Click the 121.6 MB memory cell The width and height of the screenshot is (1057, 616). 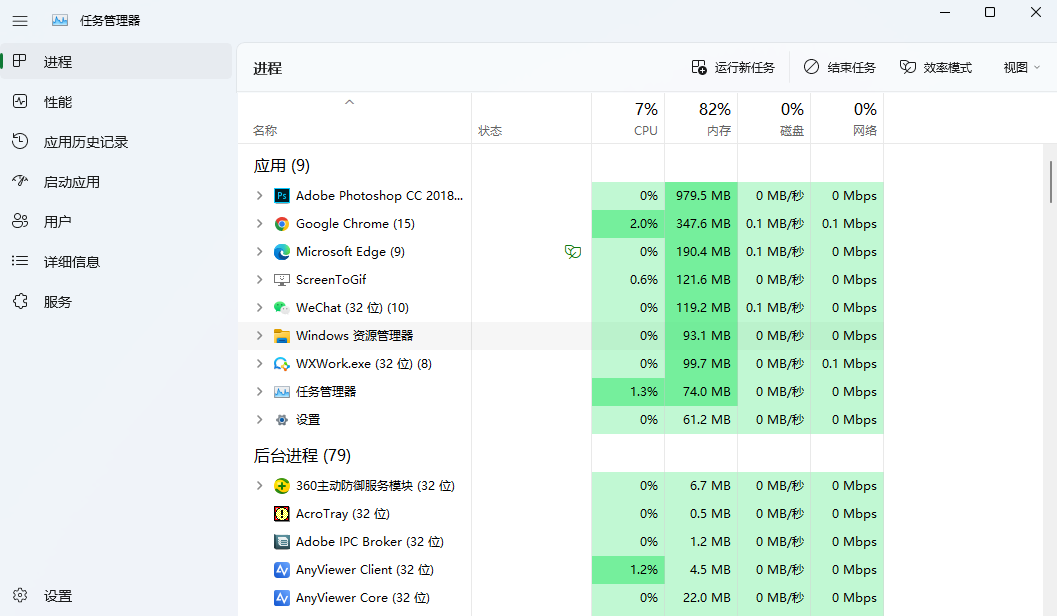coord(701,280)
